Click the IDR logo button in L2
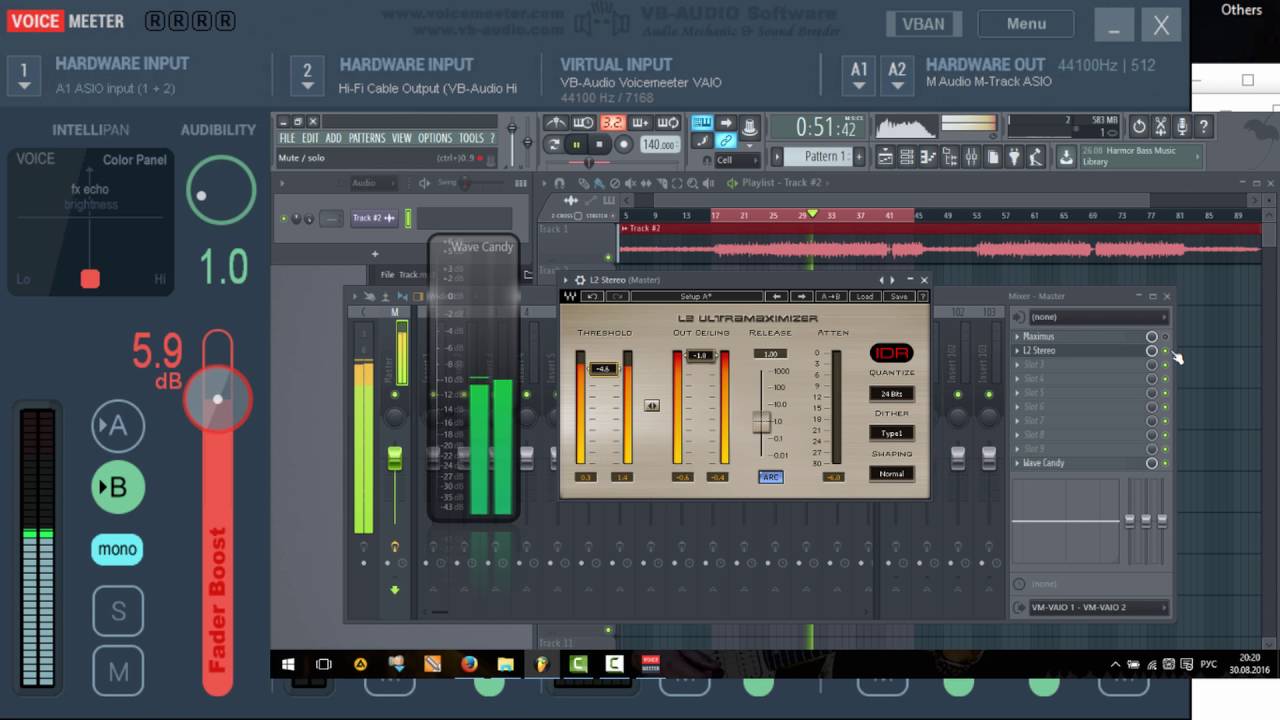This screenshot has height=720, width=1280. 891,354
